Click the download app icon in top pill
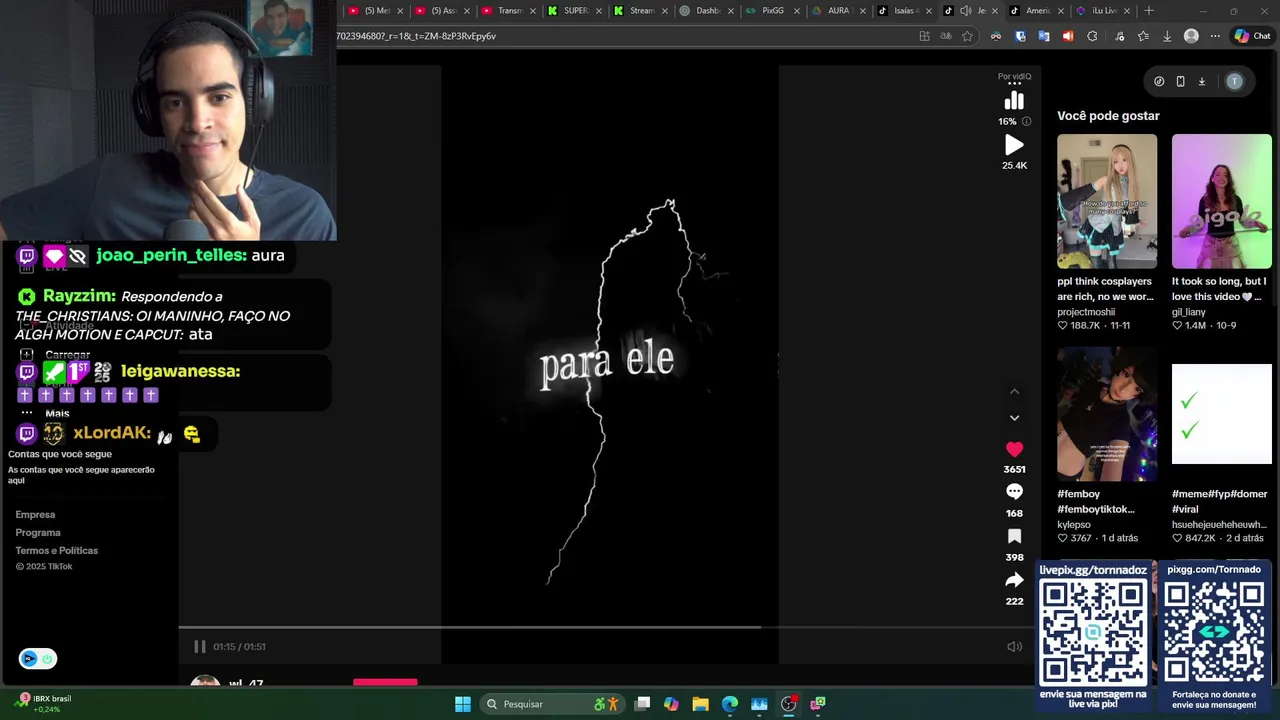The height and width of the screenshot is (720, 1280). coord(1202,82)
